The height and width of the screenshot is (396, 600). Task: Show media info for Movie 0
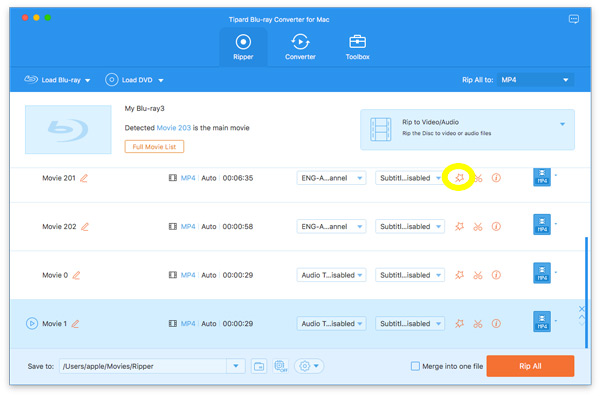point(496,275)
